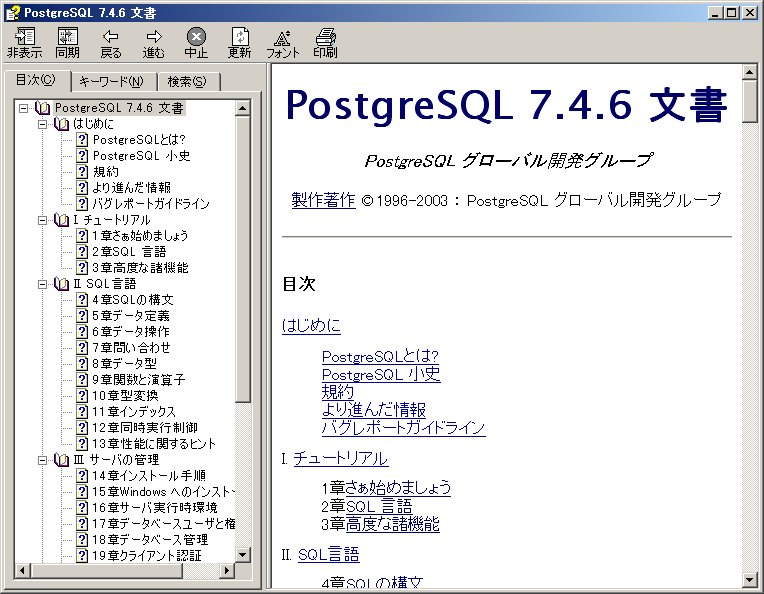764x594 pixels.
Task: Collapse the II SQL 言語 tree node
Action: 43,284
